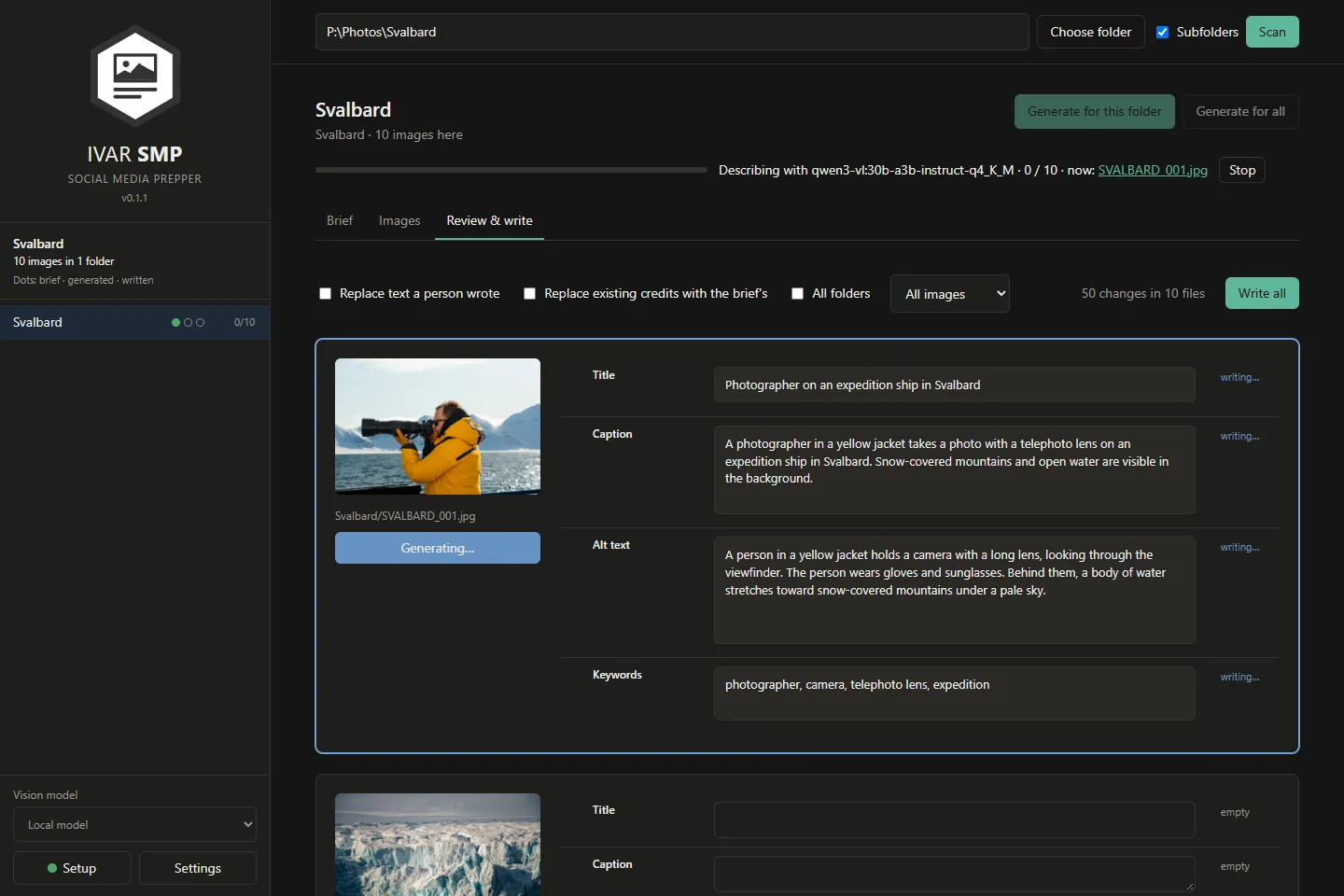Select the Svalbard folder row in sidebar
This screenshot has height=896, width=1344.
coord(134,322)
